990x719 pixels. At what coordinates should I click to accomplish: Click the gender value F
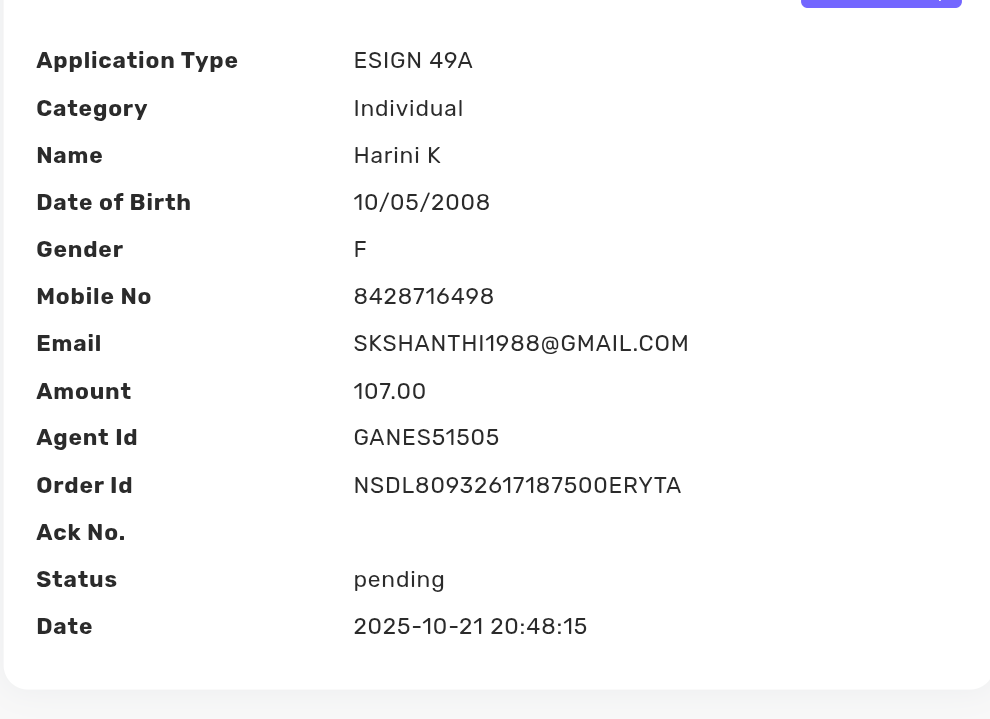tap(360, 250)
